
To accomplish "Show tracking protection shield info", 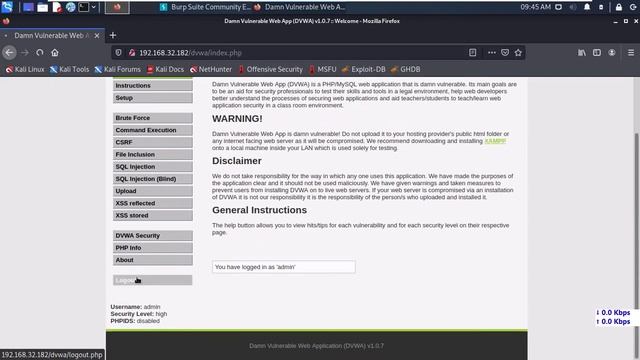I will pos(118,53).
